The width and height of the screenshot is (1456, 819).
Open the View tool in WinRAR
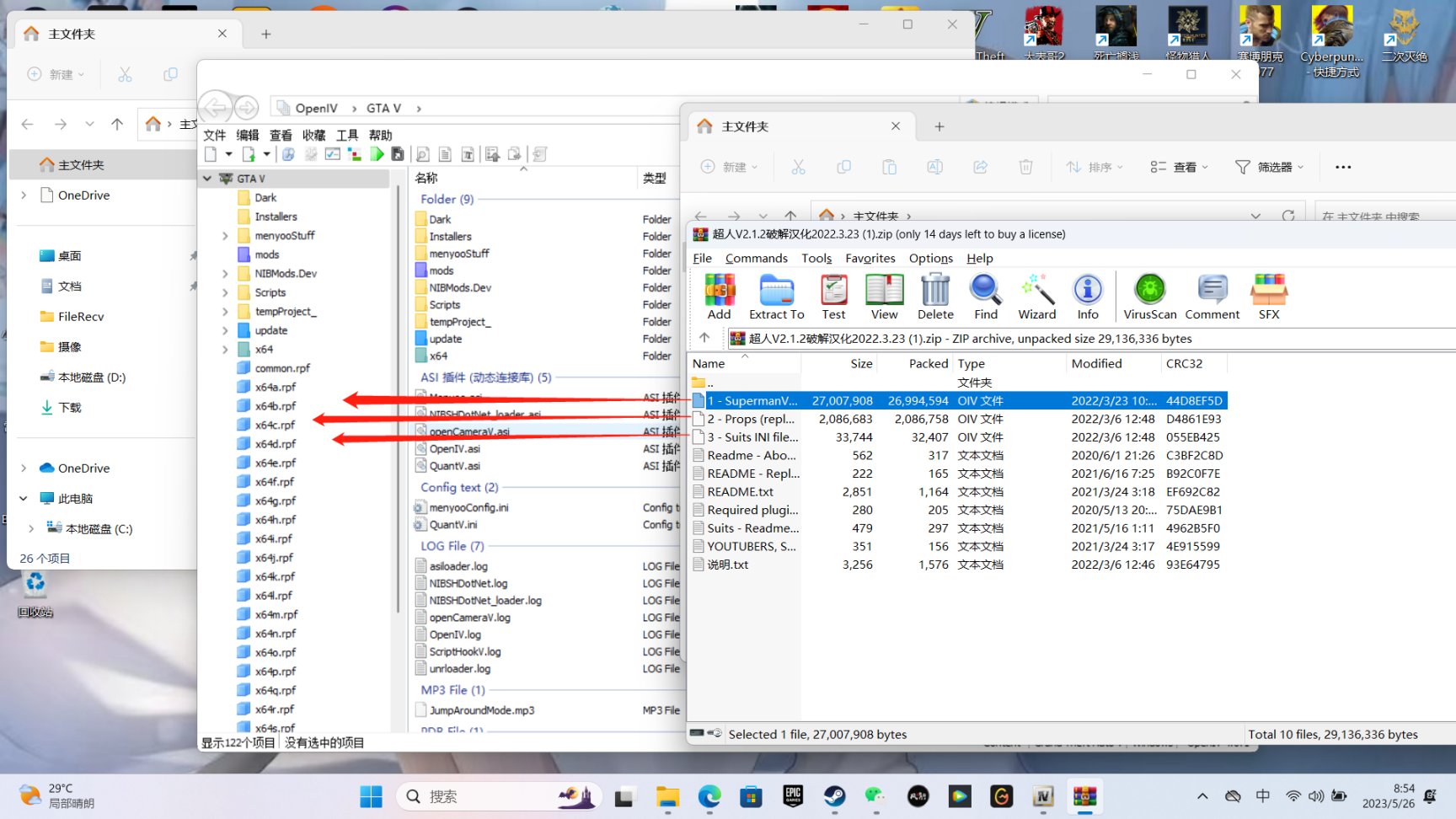884,297
